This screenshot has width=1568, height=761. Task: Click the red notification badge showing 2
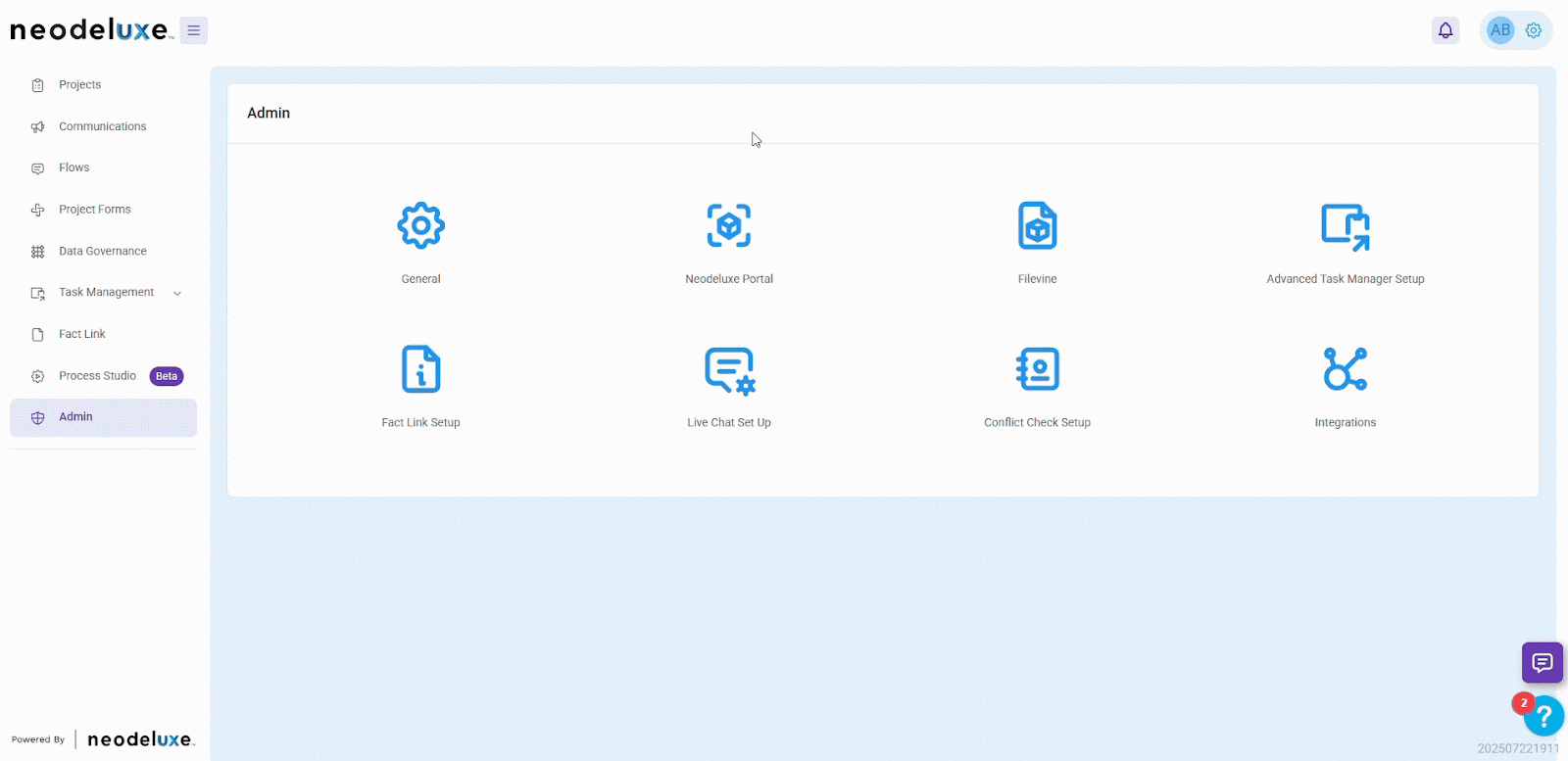(1523, 703)
